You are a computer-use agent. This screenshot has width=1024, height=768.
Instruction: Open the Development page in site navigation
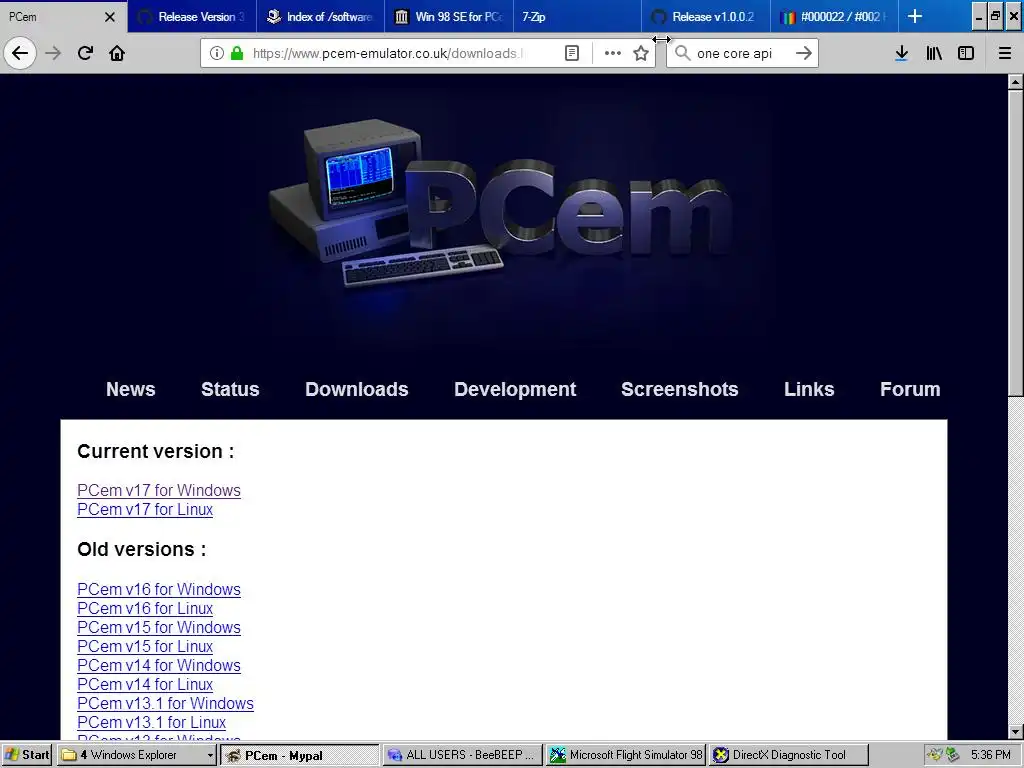[515, 389]
